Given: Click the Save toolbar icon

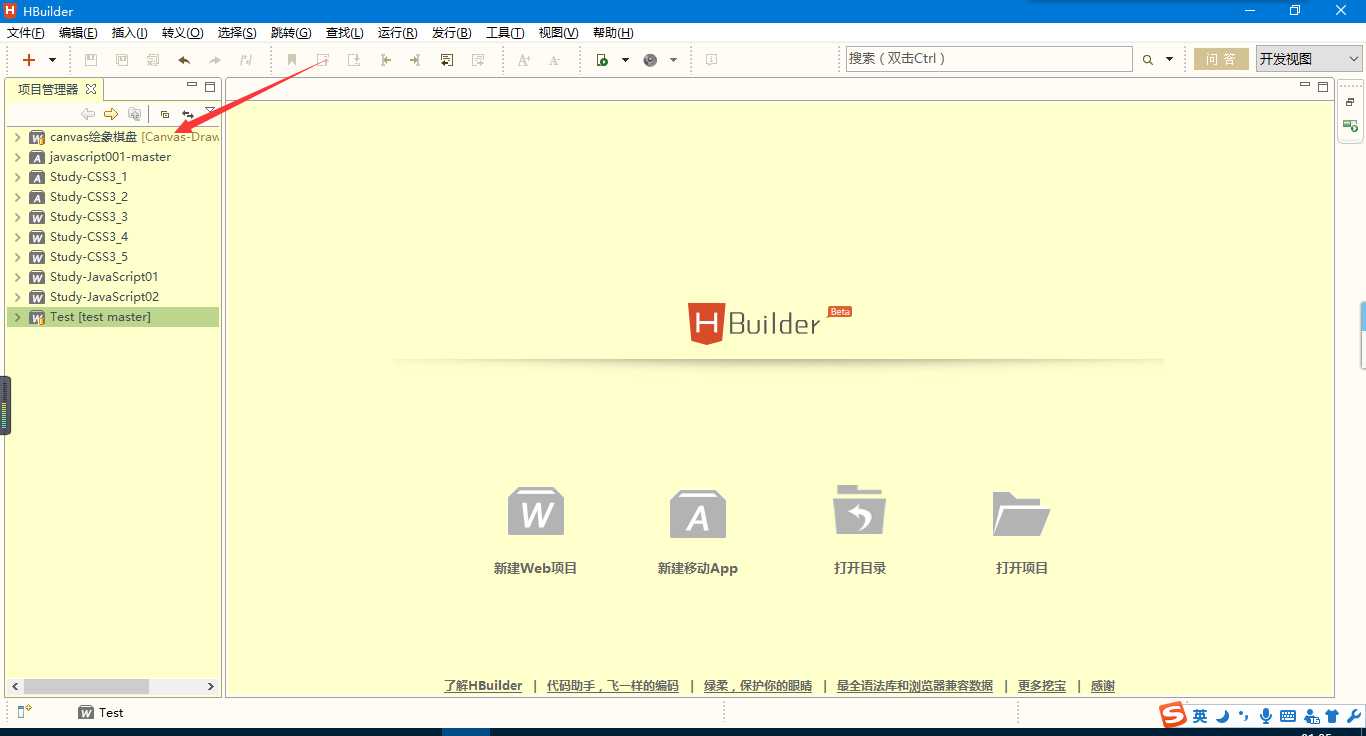Looking at the screenshot, I should click(x=91, y=60).
